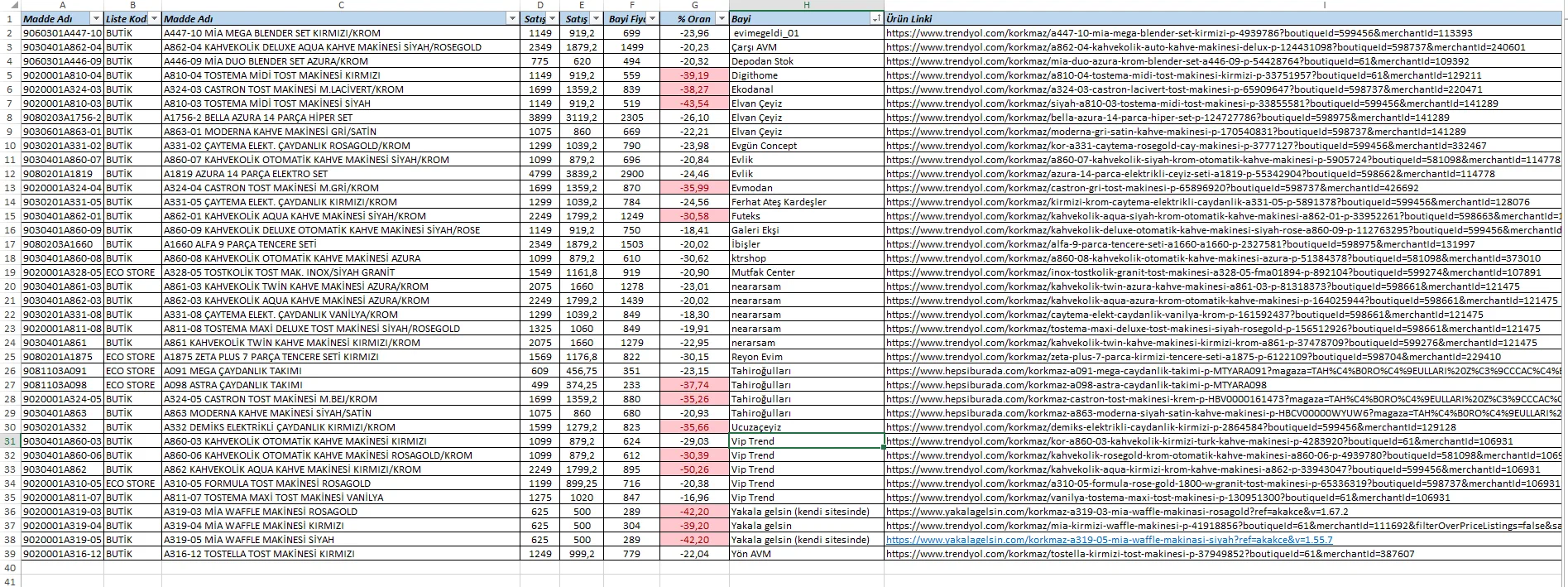
Task: Select the Çarşı AVM cell
Action: pyautogui.click(x=807, y=47)
